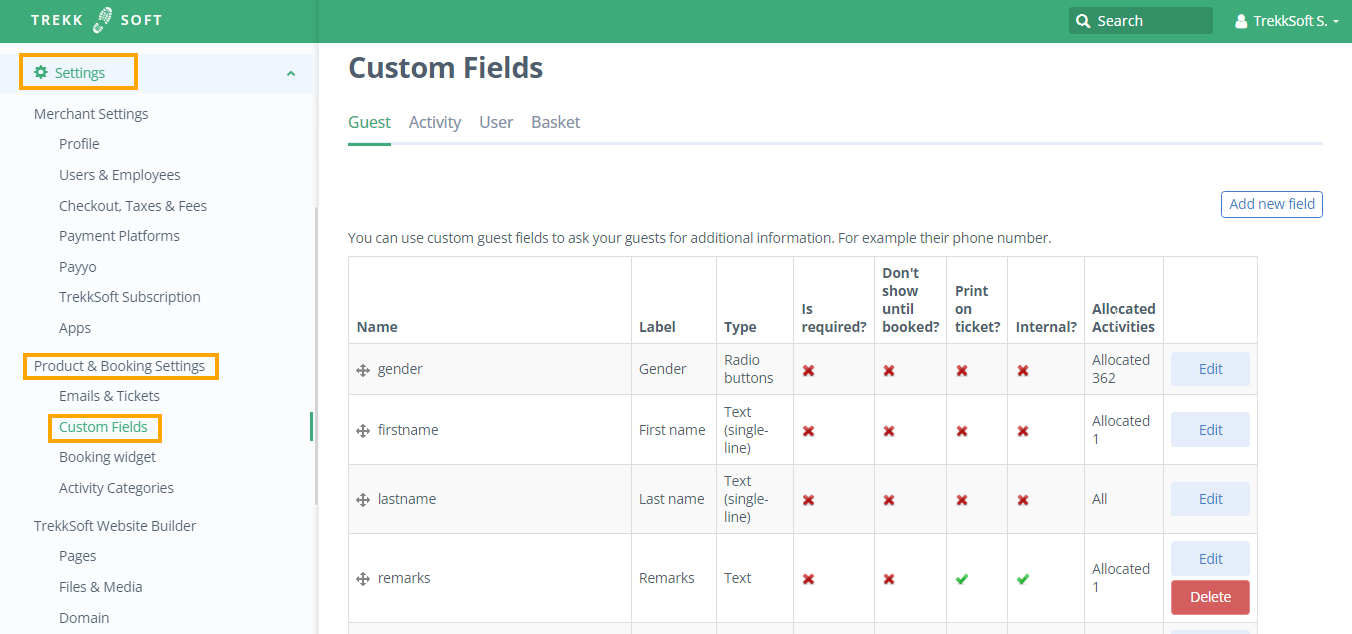Open Emails & Tickets settings

109,396
